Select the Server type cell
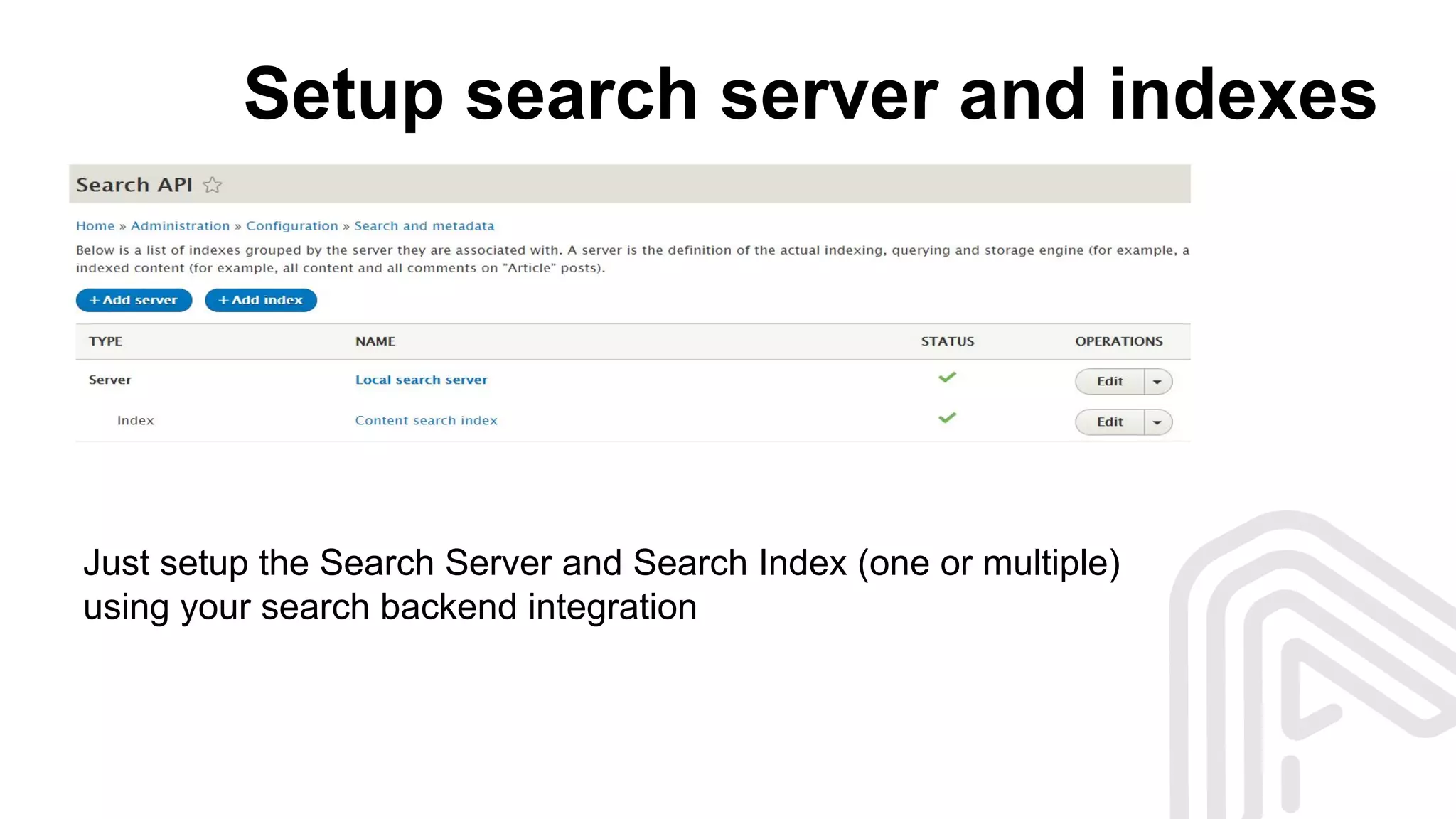 (x=110, y=380)
